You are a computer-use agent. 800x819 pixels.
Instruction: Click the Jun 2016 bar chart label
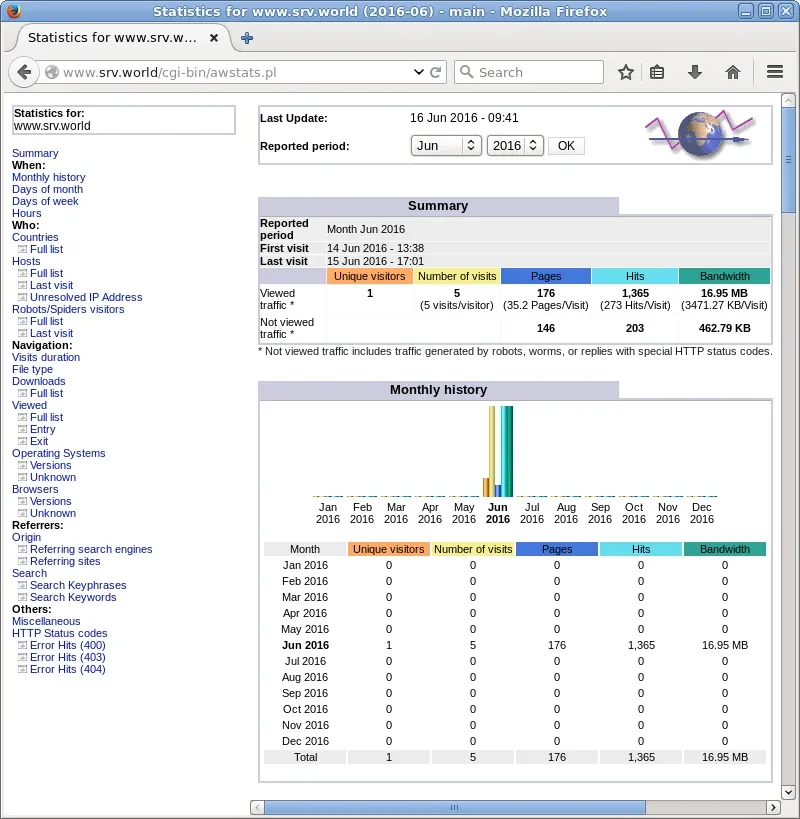click(x=498, y=513)
